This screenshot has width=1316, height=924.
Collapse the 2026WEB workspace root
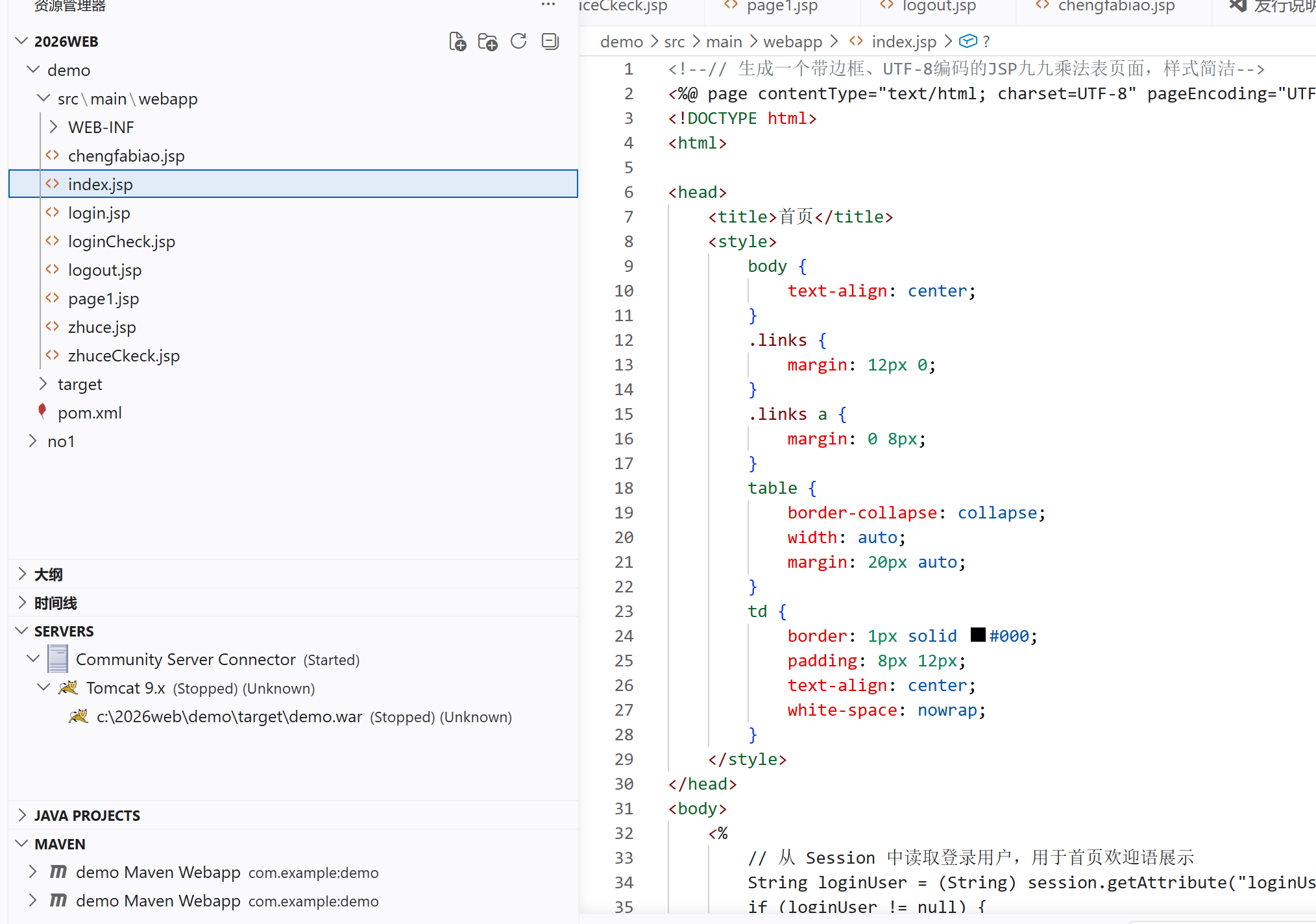(21, 42)
